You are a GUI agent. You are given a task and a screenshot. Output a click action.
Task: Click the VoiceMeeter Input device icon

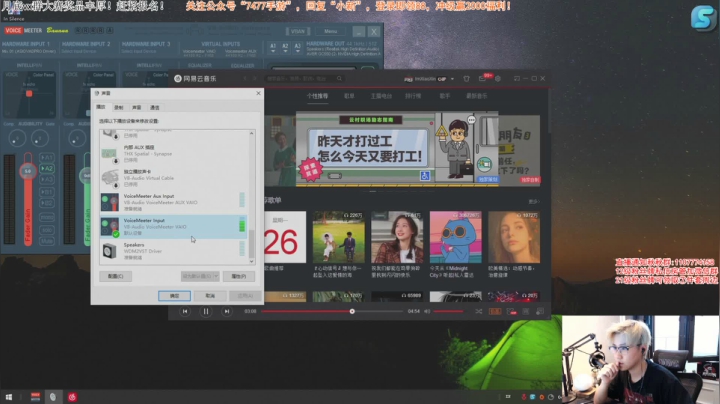(x=110, y=227)
